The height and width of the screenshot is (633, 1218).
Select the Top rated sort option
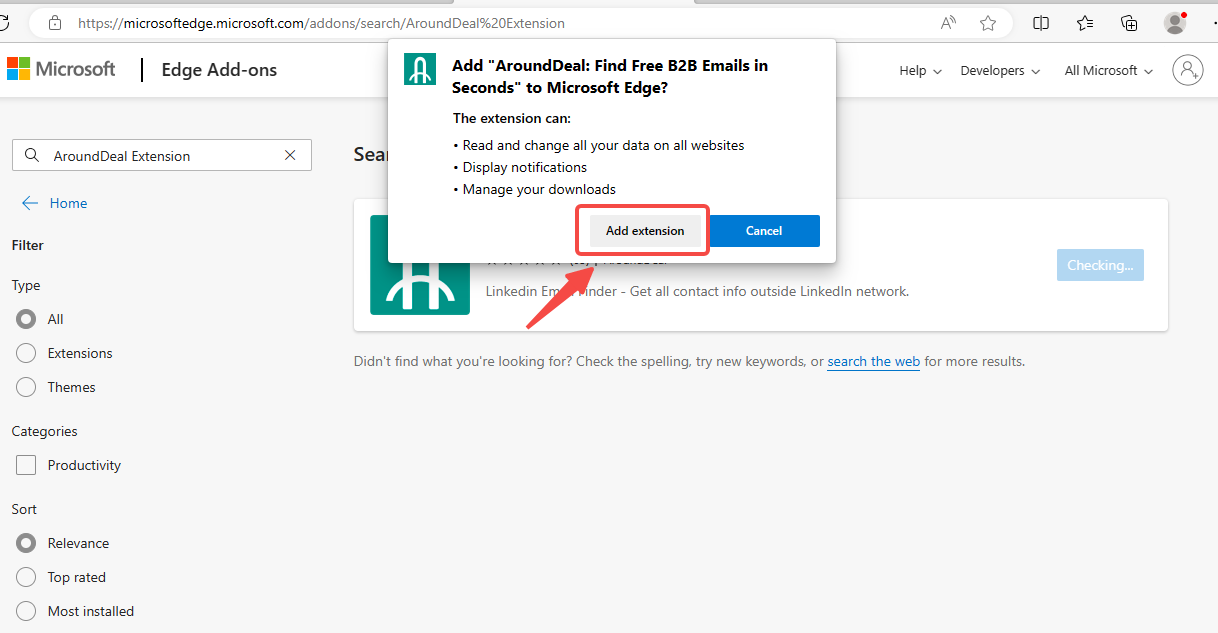26,577
